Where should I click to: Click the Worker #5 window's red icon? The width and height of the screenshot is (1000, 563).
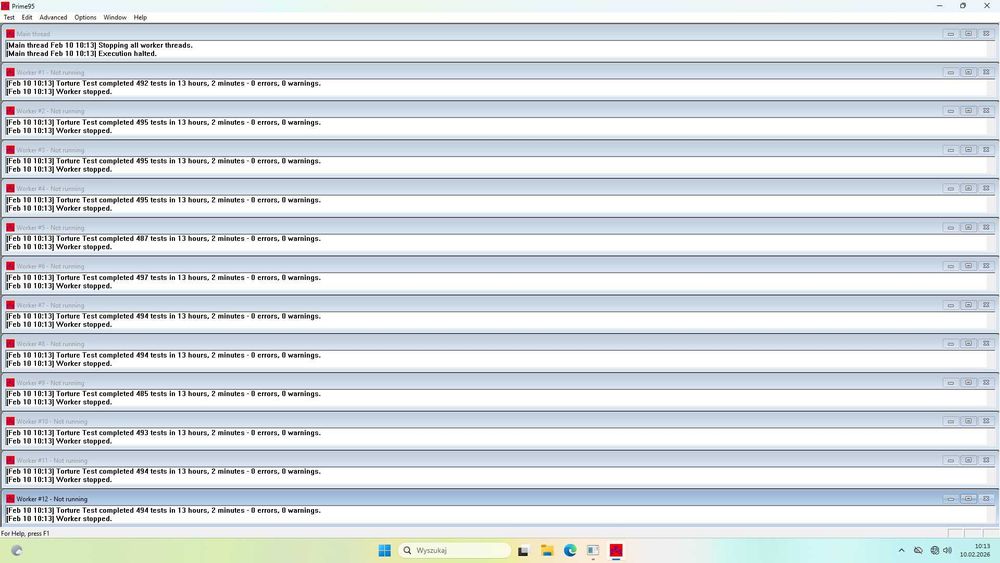[x=10, y=228]
